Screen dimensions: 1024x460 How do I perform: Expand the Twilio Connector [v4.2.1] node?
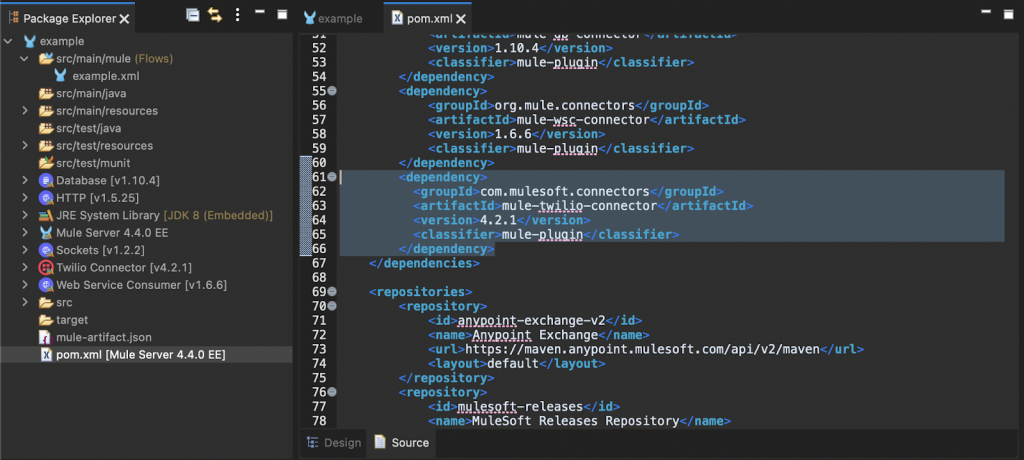pos(25,267)
